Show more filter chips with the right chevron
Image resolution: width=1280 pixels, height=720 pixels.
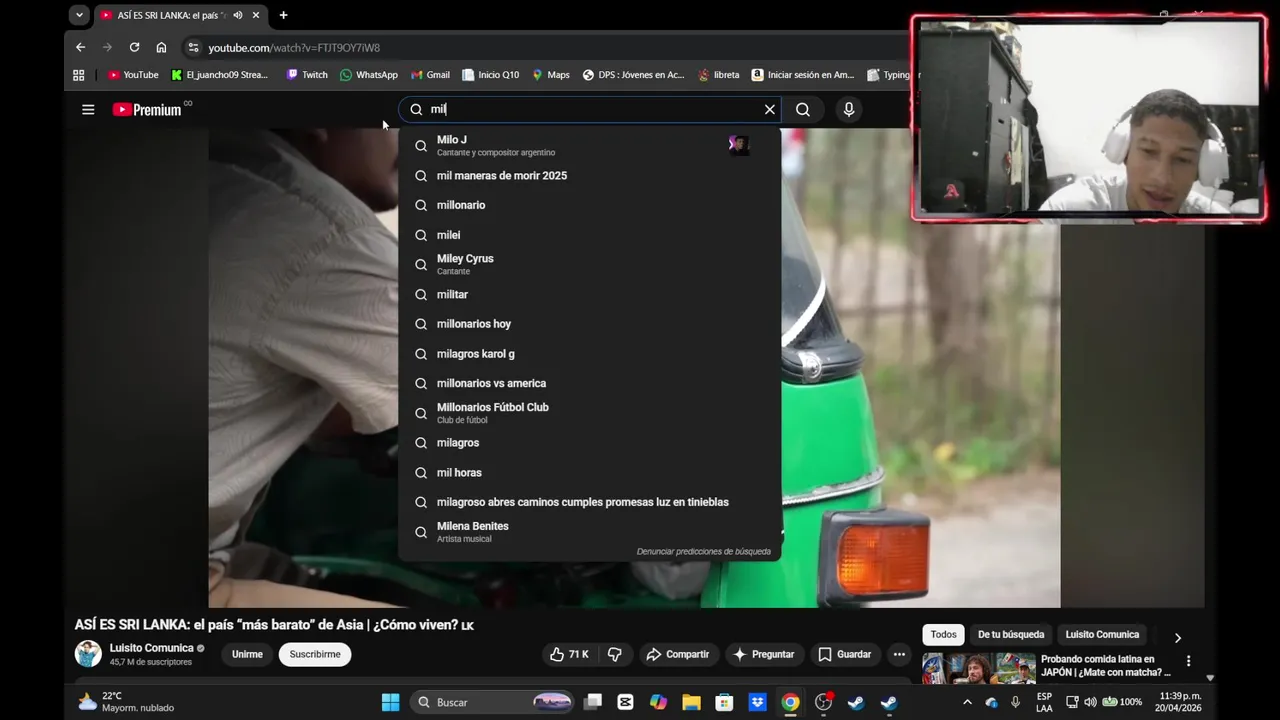click(x=1177, y=637)
